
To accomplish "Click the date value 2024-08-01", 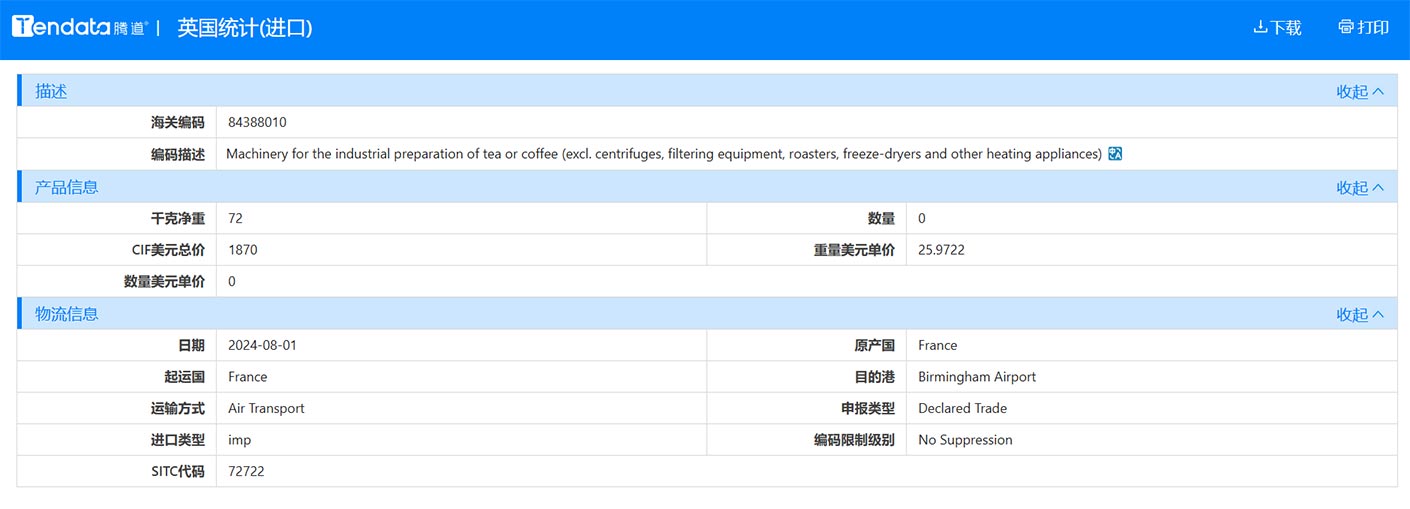I will click(x=262, y=345).
